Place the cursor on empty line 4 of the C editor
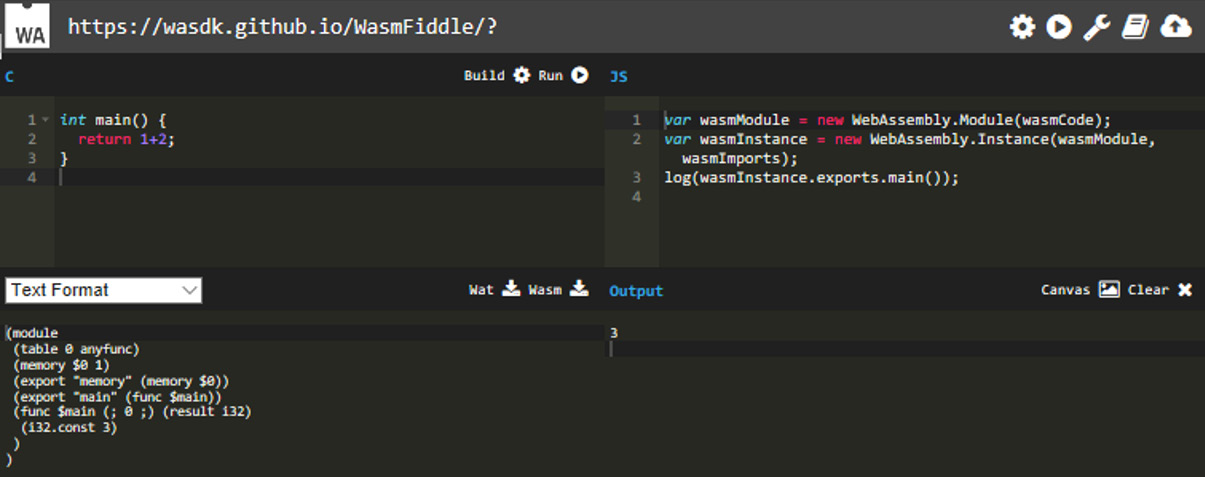 330,177
